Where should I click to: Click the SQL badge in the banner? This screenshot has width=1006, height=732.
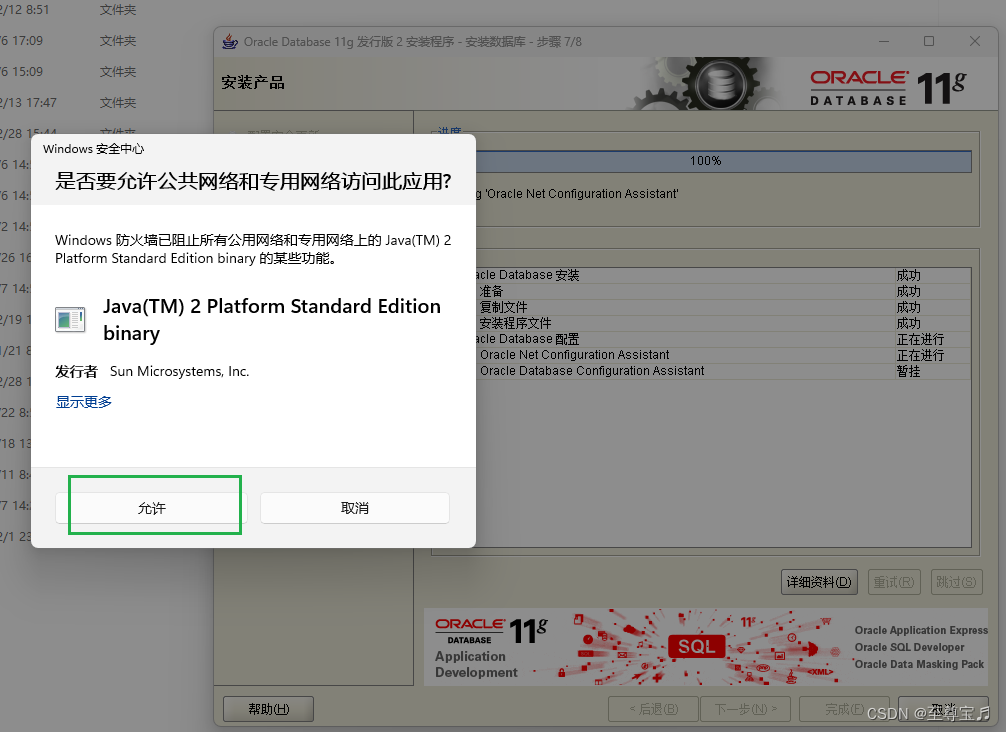pos(696,646)
